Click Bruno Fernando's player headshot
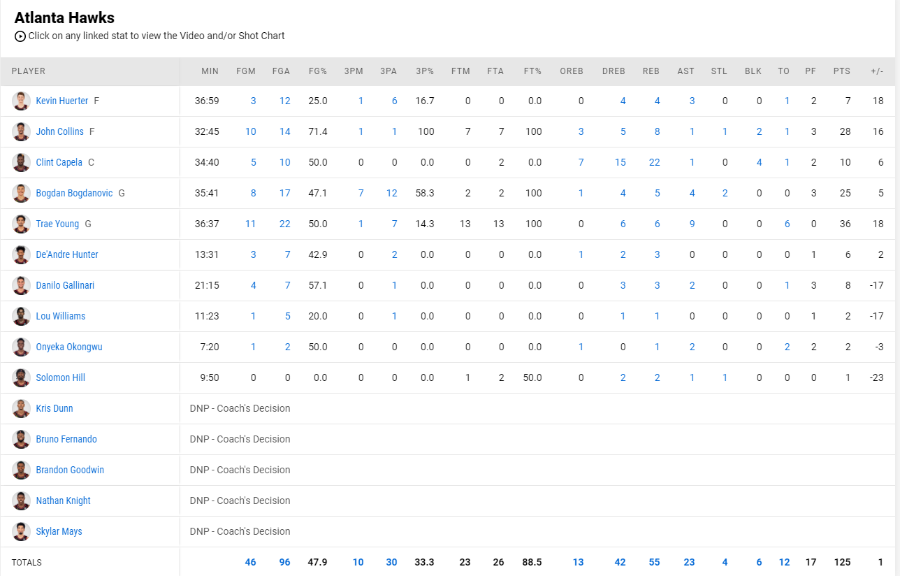The image size is (900, 576). [21, 439]
